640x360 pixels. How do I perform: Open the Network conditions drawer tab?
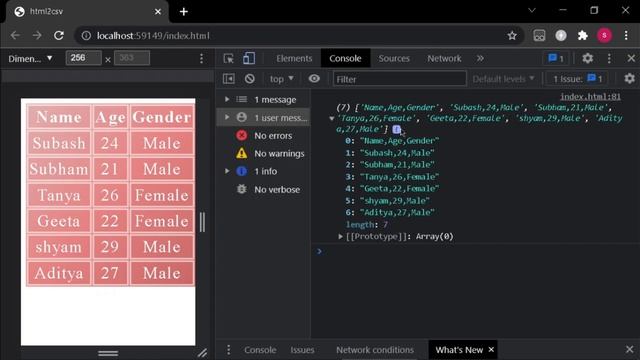375,350
